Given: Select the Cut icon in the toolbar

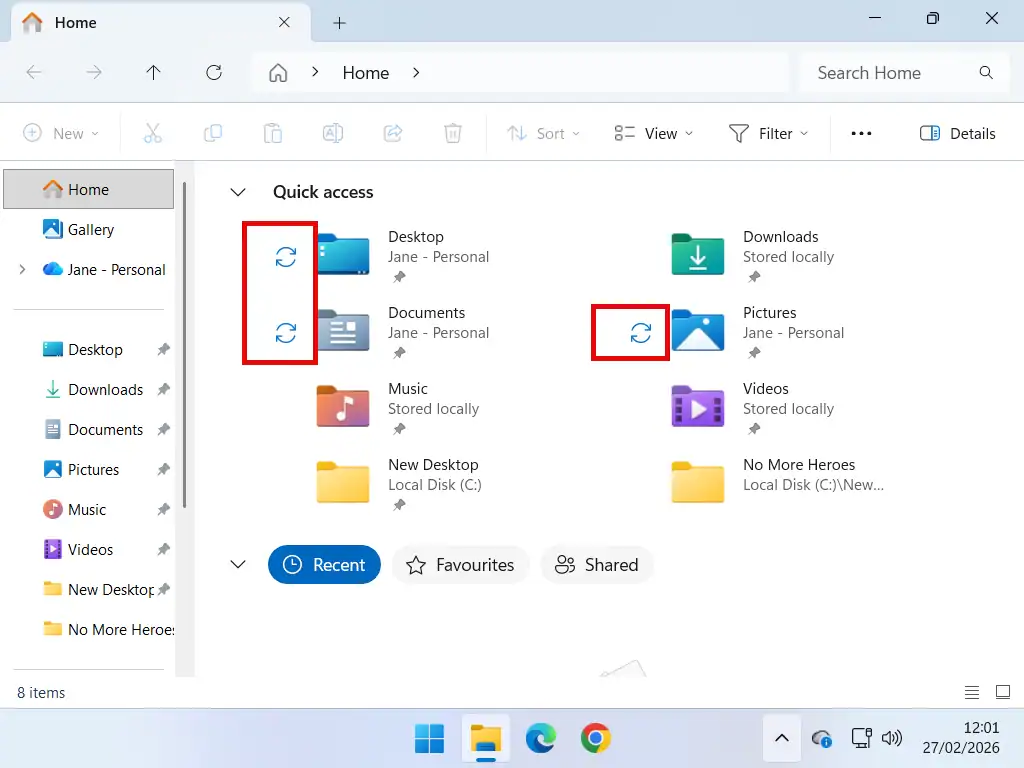Looking at the screenshot, I should 152,132.
